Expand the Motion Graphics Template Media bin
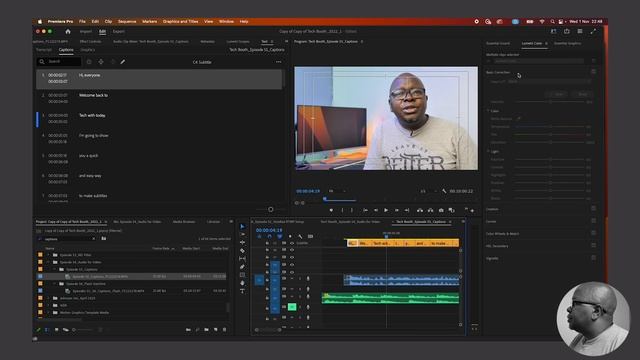The height and width of the screenshot is (360, 640). (48, 313)
